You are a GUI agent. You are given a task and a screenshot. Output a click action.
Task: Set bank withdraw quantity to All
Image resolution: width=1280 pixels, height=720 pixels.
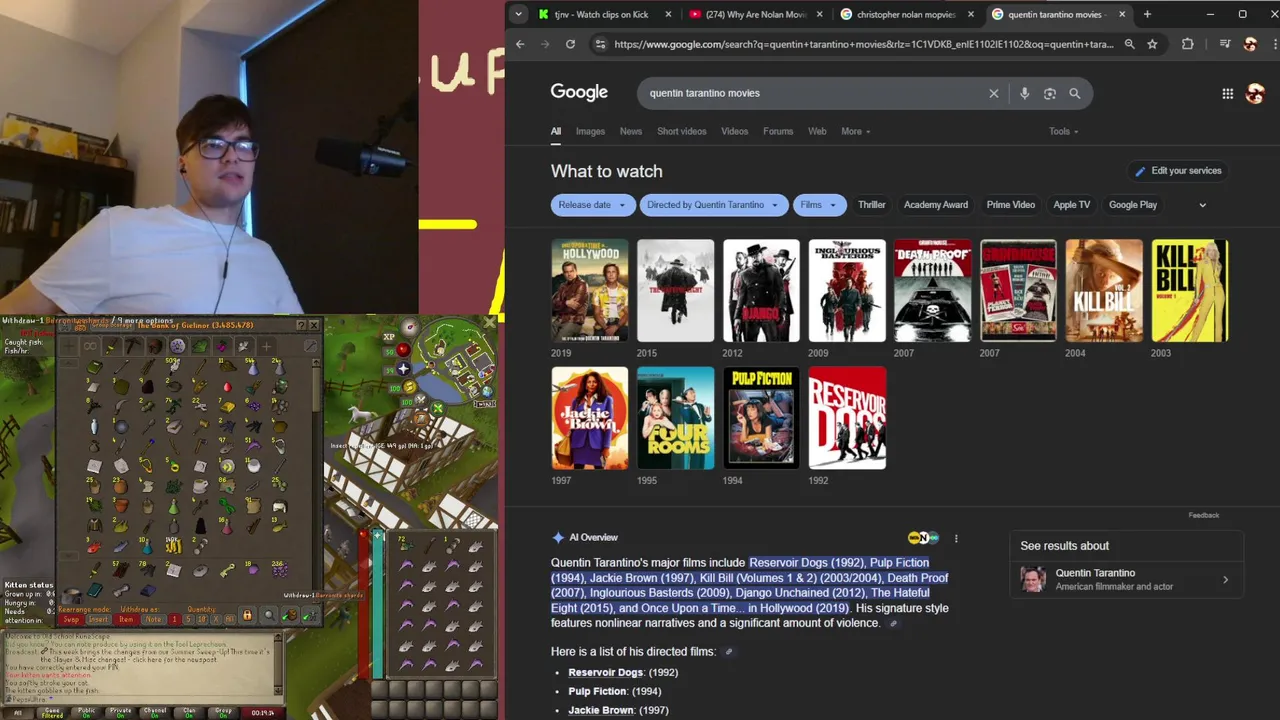click(229, 619)
